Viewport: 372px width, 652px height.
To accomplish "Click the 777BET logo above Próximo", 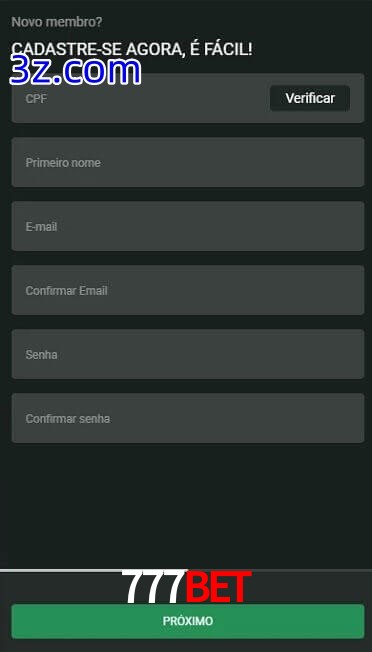I will [x=186, y=587].
